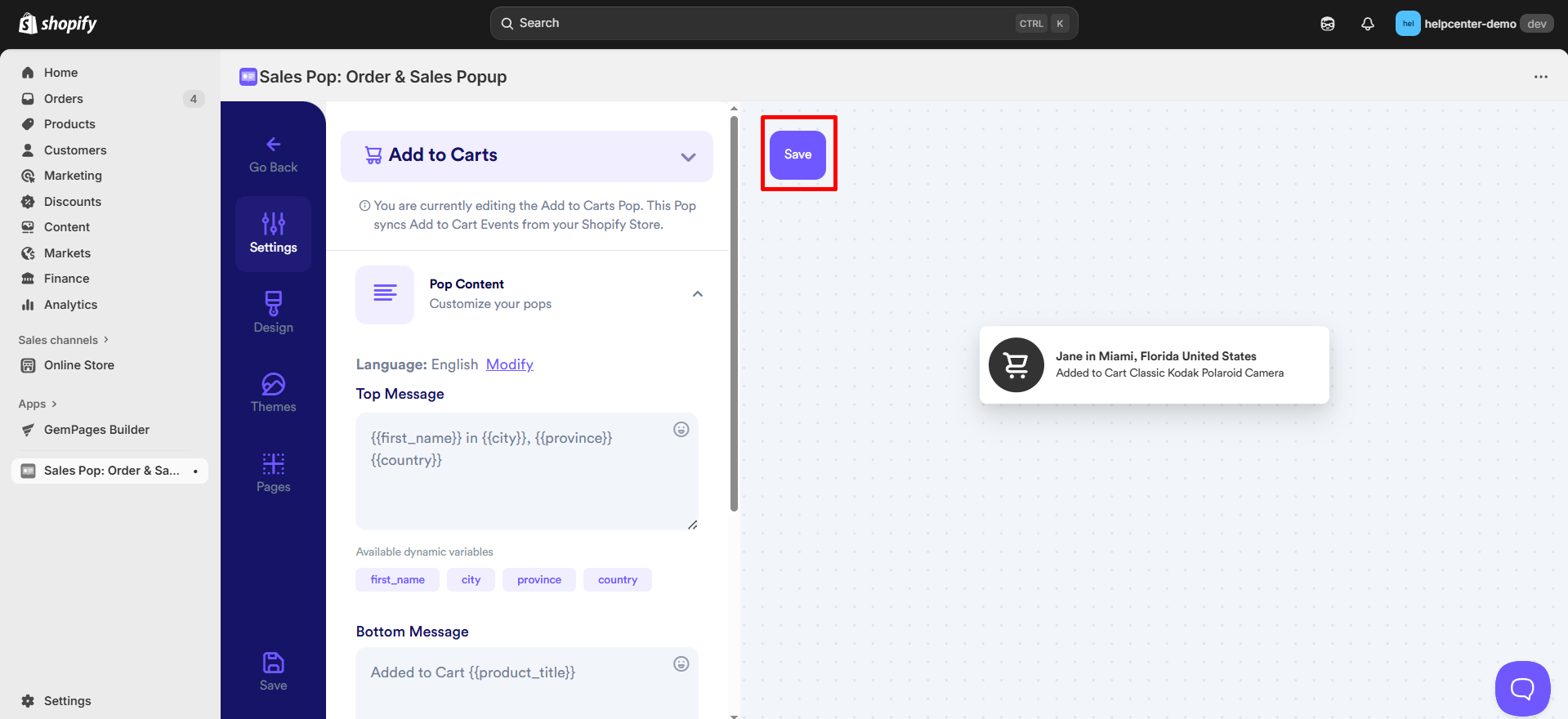The width and height of the screenshot is (1568, 719).
Task: Collapse the Pop Content section
Action: coord(697,294)
